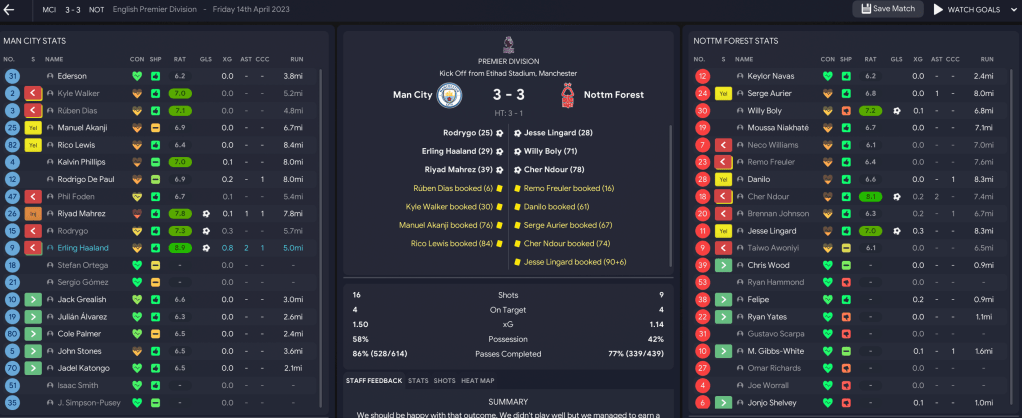
Task: Sort Man City stats by RAT column
Action: [180, 59]
